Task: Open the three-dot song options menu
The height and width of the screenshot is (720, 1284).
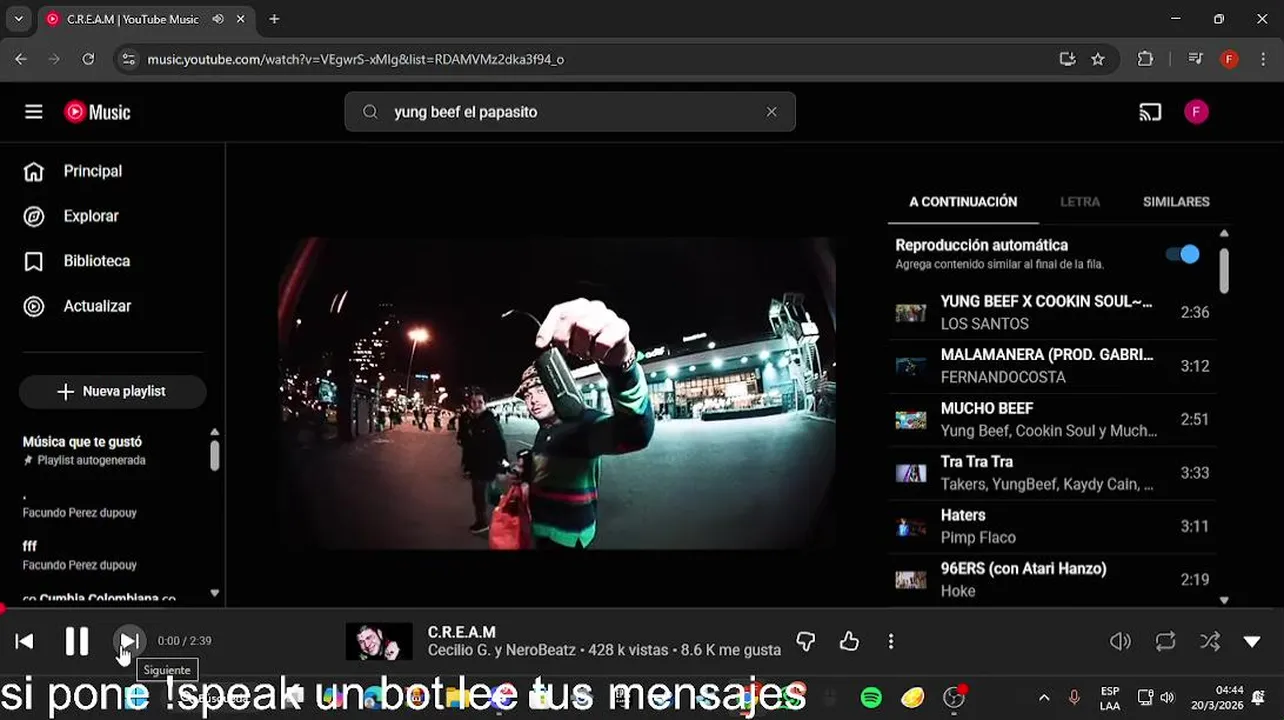Action: click(x=891, y=641)
